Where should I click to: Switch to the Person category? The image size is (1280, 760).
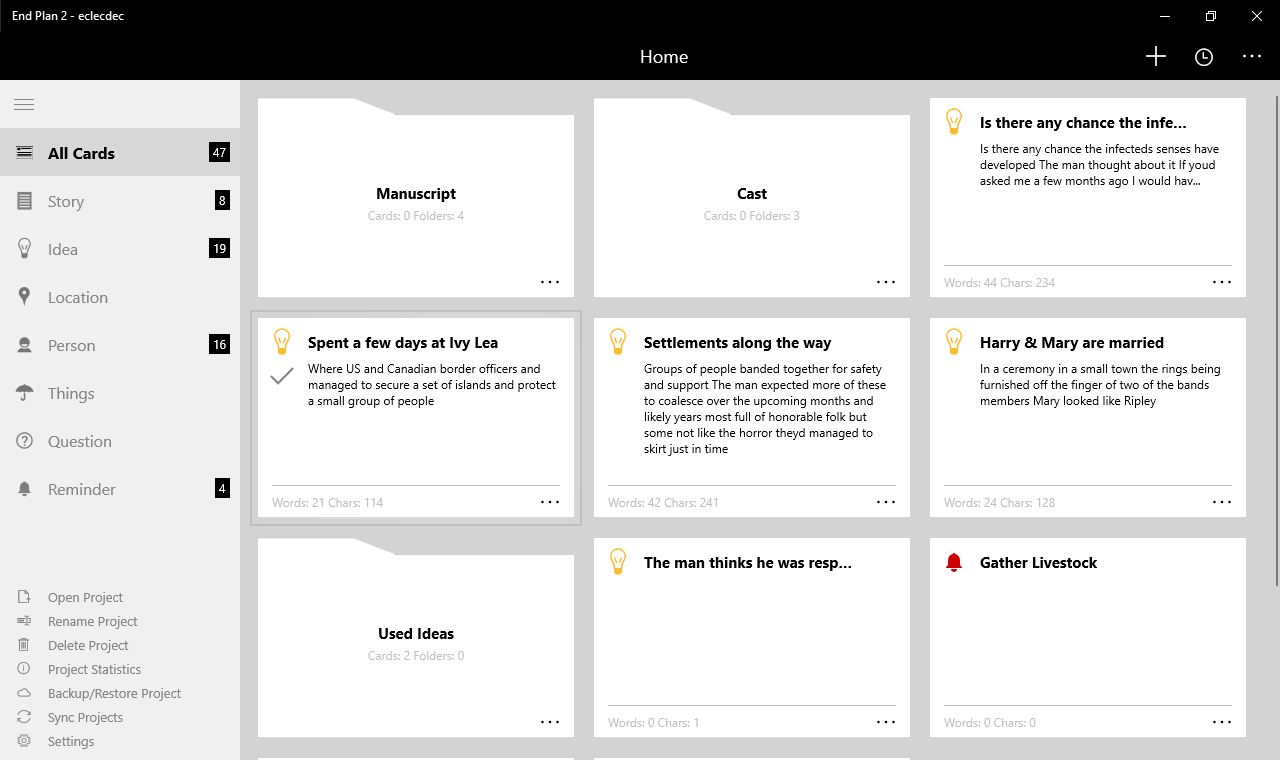72,345
